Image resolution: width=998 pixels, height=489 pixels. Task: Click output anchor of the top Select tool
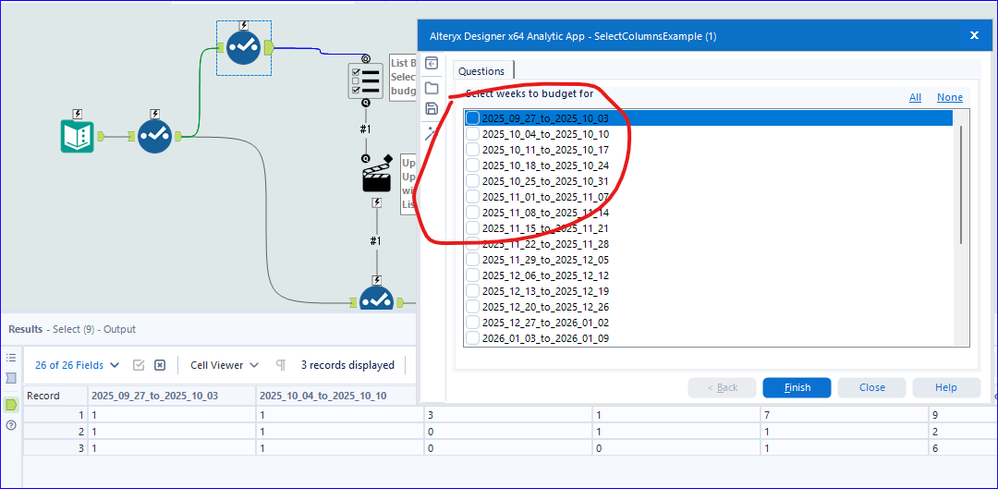coord(269,47)
